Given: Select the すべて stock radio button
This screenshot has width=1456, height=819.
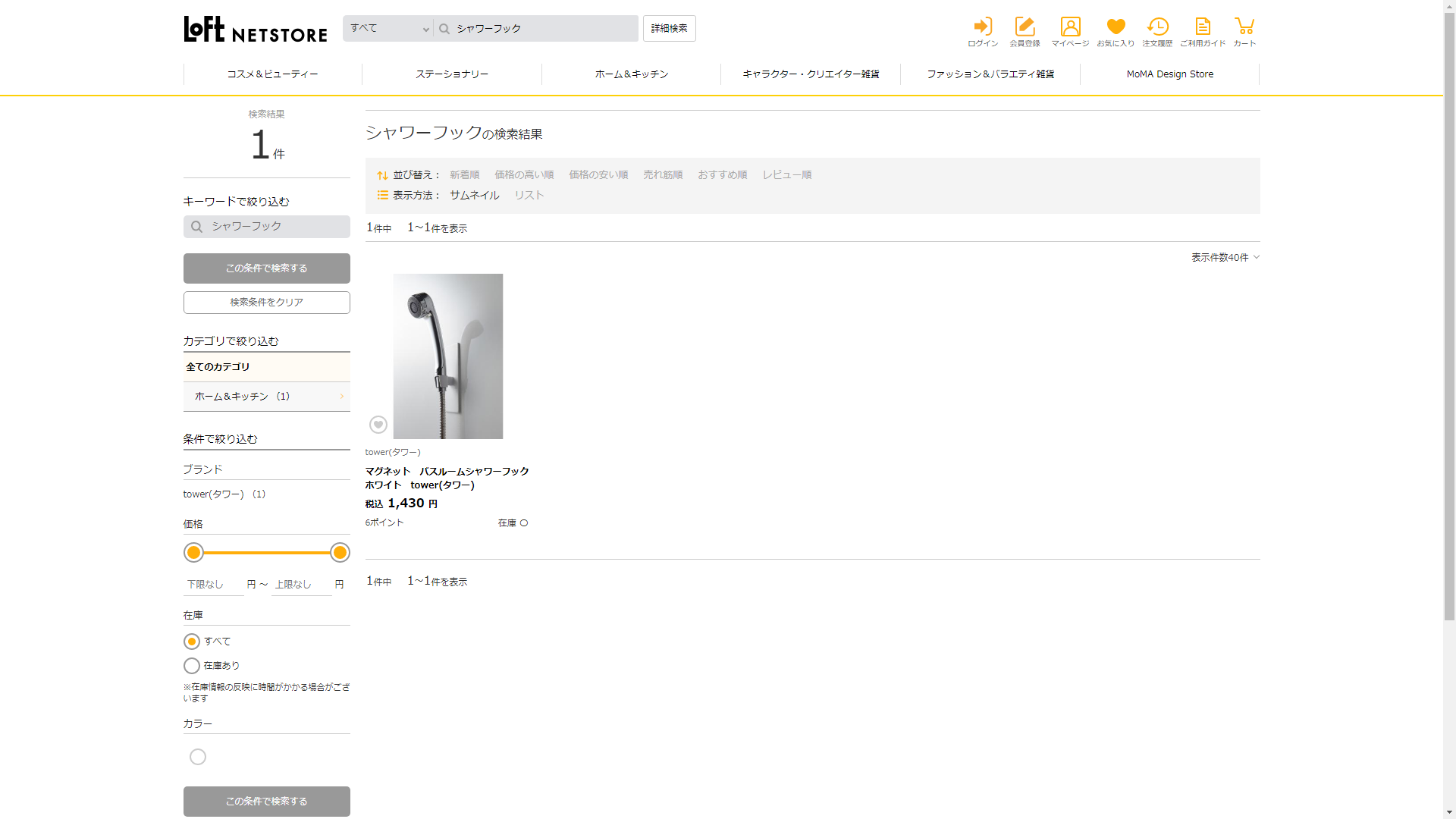Looking at the screenshot, I should tap(192, 642).
